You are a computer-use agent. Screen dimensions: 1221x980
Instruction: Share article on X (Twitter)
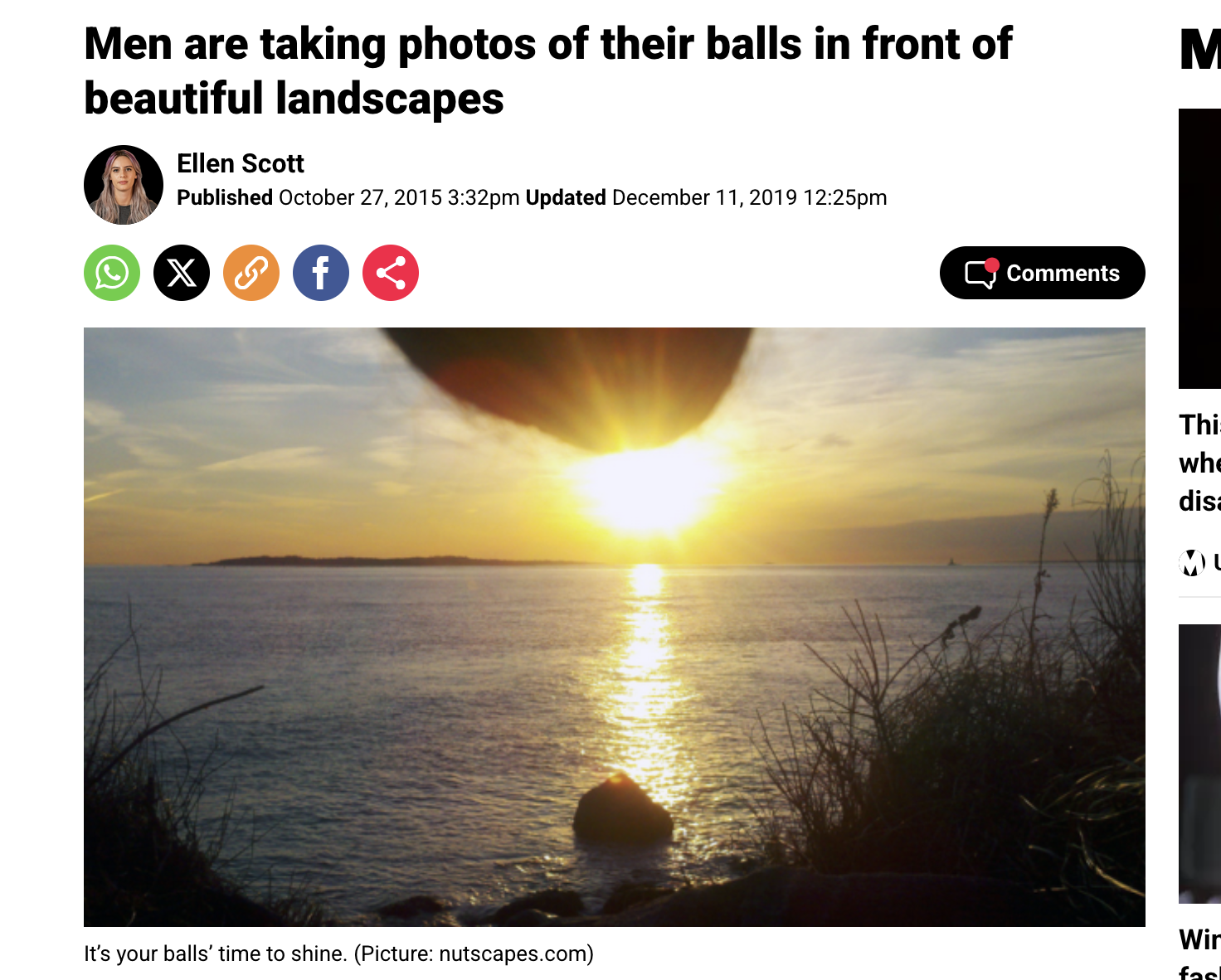(182, 273)
